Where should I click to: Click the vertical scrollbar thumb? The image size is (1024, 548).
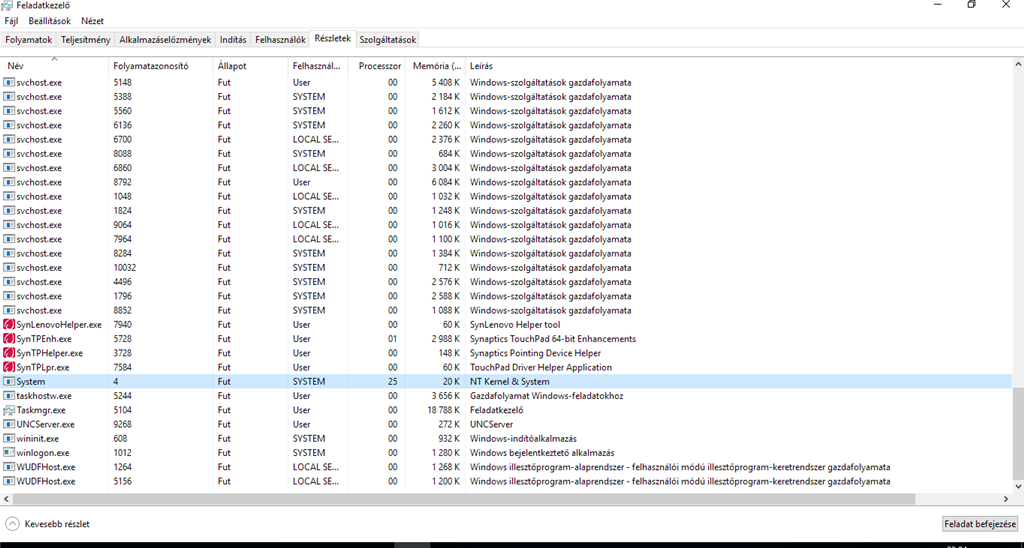tap(1017, 432)
